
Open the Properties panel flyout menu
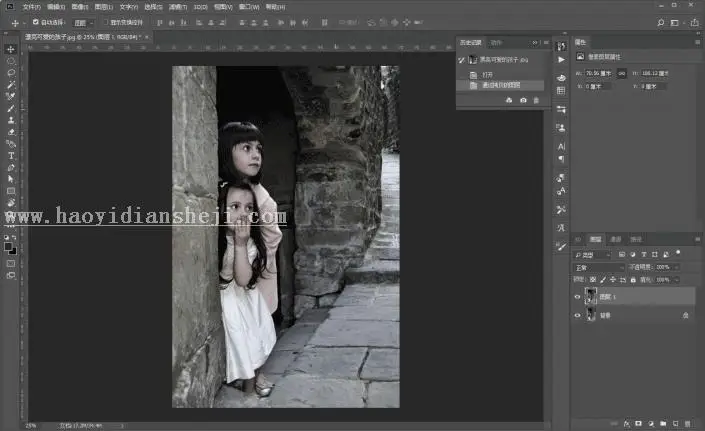tap(697, 42)
